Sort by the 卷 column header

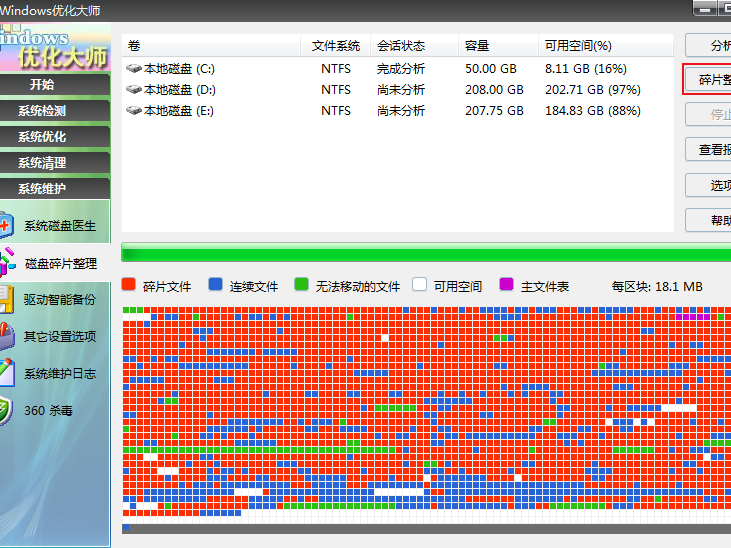coord(211,46)
